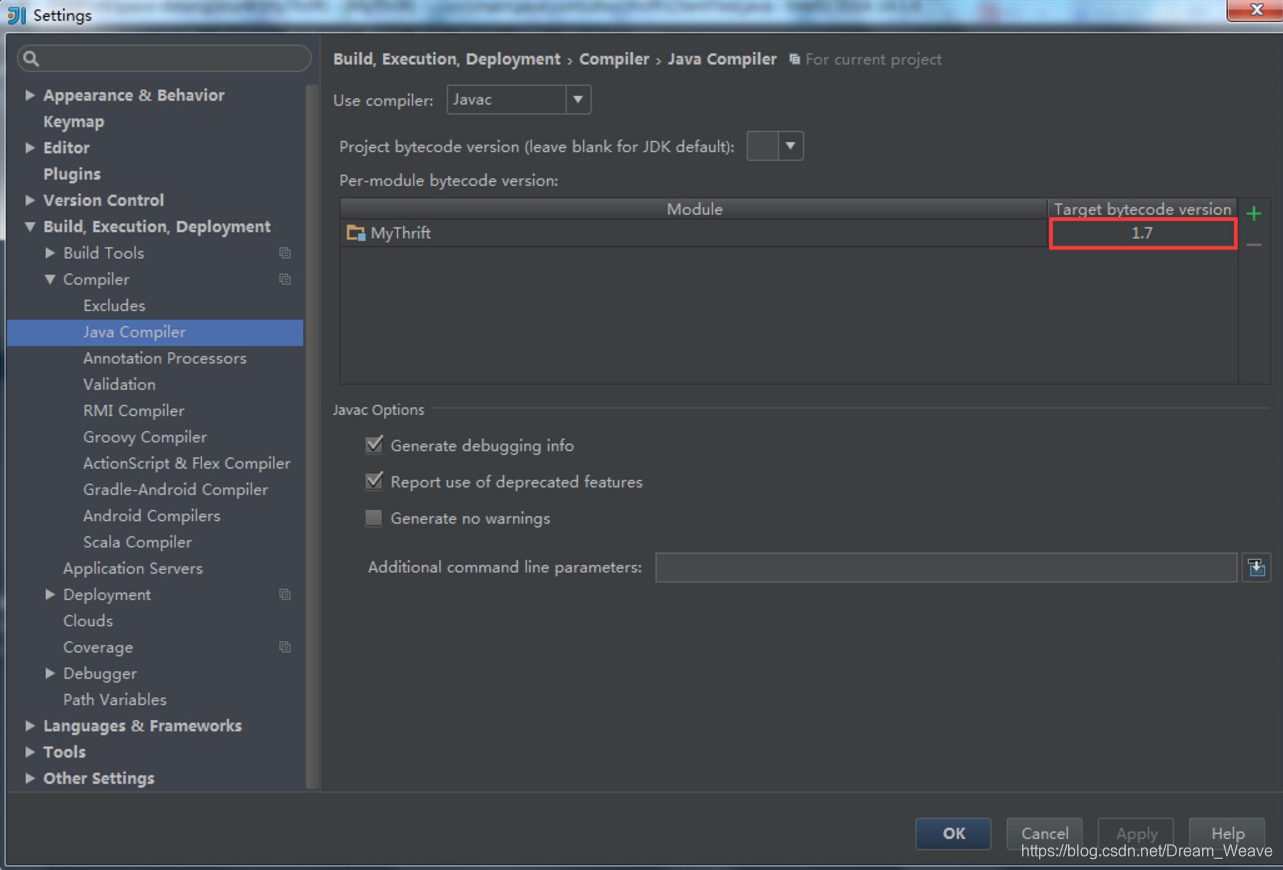Select Annotation Processors in the sidebar
The width and height of the screenshot is (1283, 870).
pyautogui.click(x=164, y=358)
